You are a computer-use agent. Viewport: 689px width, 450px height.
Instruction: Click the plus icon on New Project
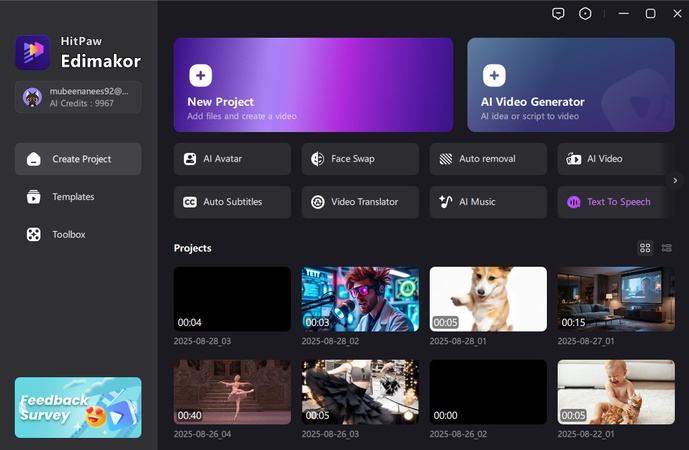click(200, 75)
